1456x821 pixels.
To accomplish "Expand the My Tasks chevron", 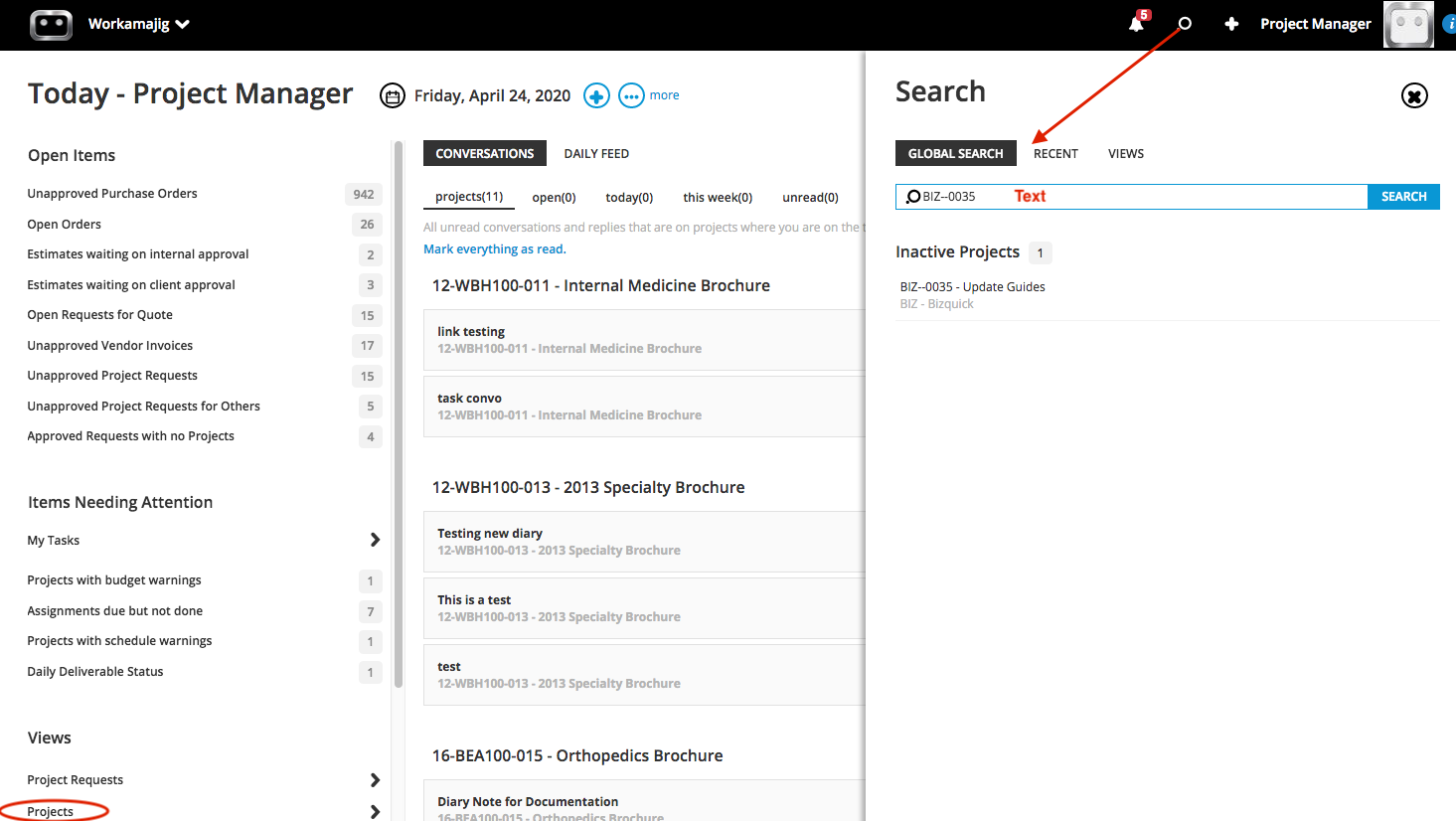I will 375,540.
